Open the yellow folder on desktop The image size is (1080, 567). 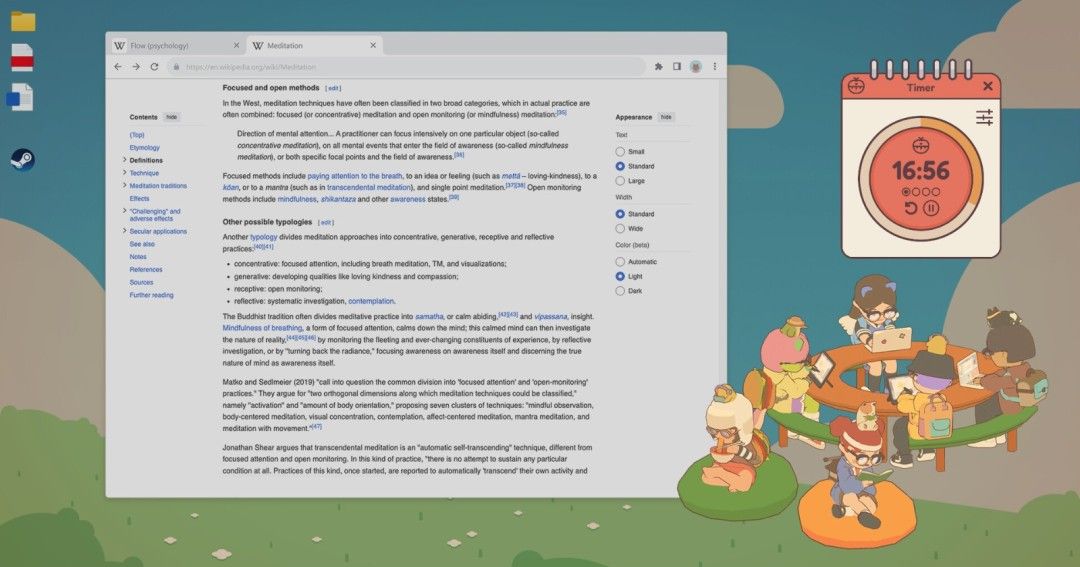22,21
